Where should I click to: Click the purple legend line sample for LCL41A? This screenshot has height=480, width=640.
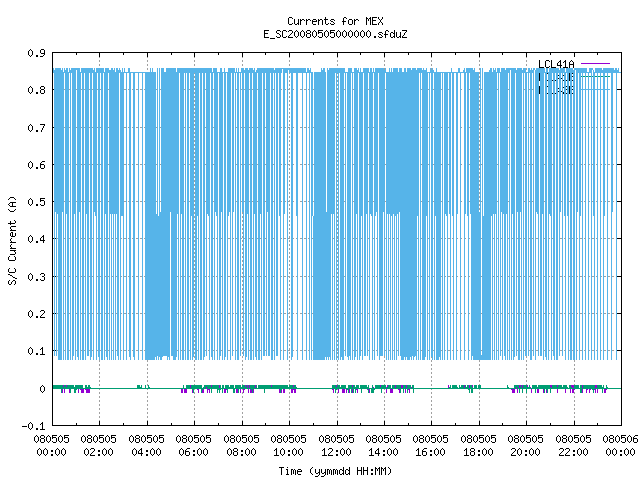[595, 64]
